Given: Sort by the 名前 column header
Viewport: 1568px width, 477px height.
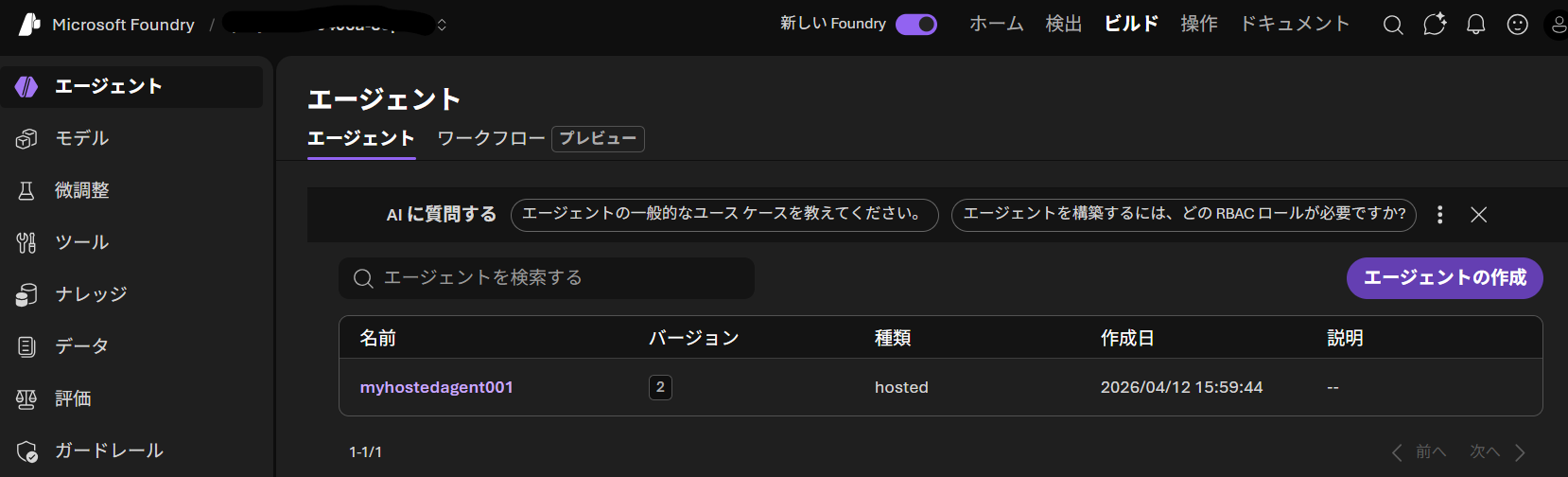Looking at the screenshot, I should 378,338.
